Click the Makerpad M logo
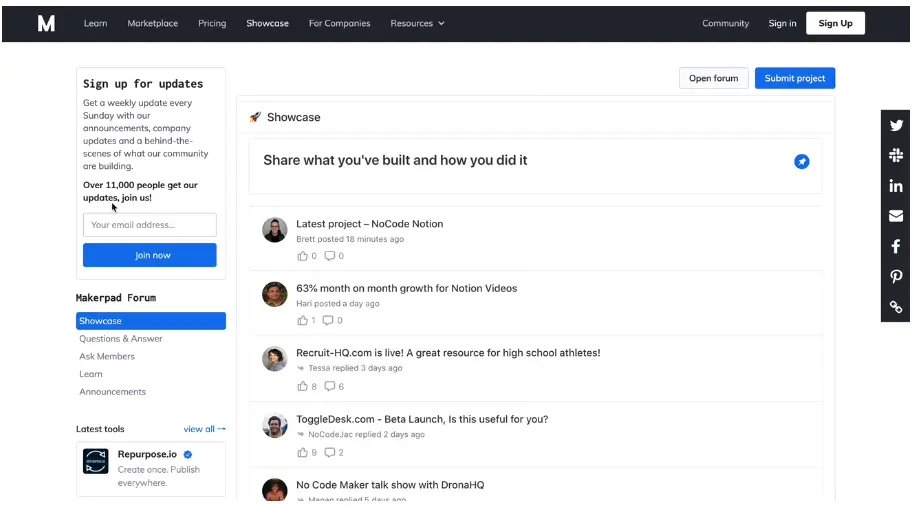The image size is (914, 520). 46,23
